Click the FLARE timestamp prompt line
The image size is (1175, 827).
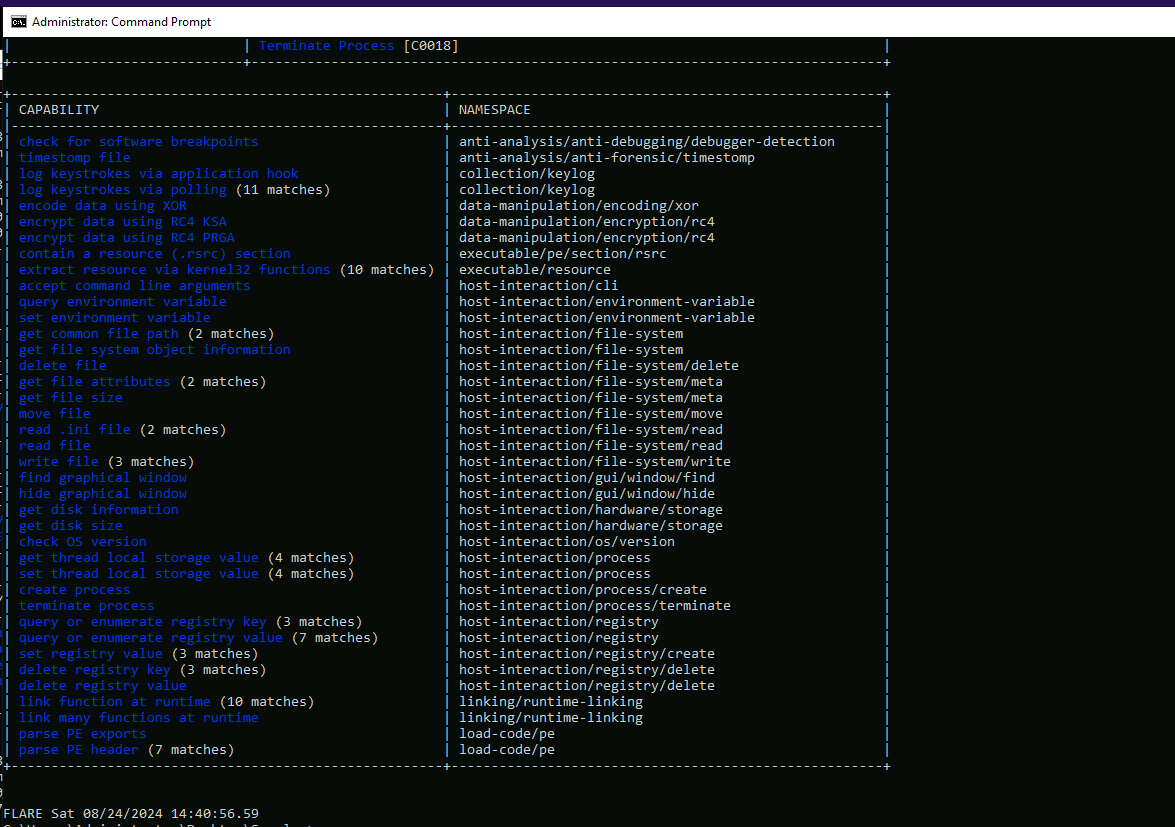click(x=131, y=814)
